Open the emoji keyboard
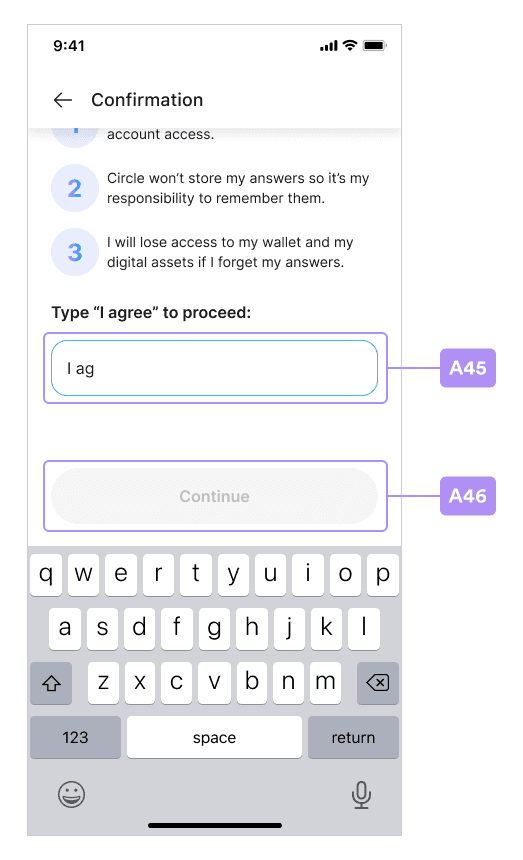This screenshot has width=523, height=860. (x=71, y=795)
